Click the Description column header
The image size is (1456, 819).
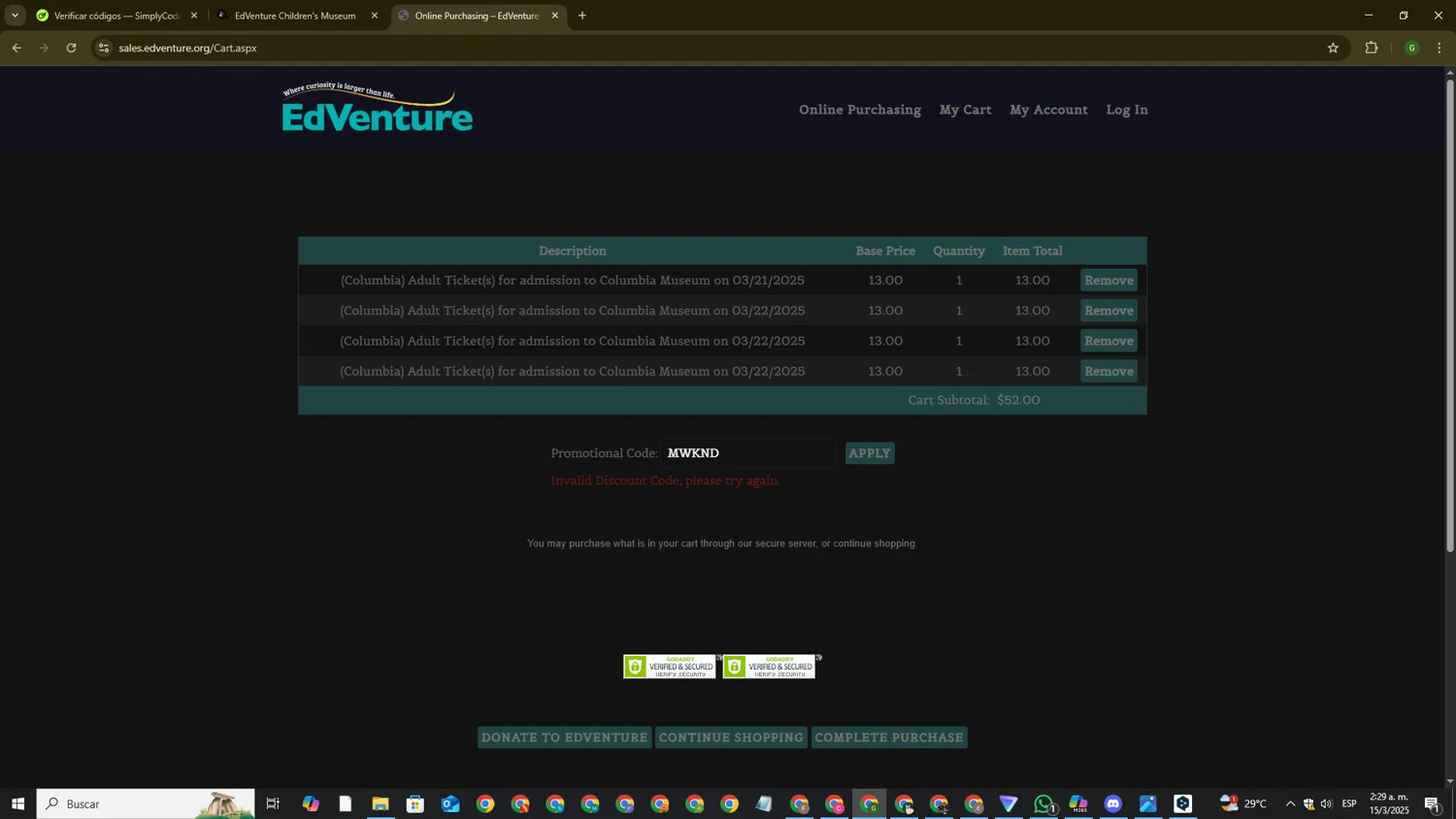[x=572, y=250]
